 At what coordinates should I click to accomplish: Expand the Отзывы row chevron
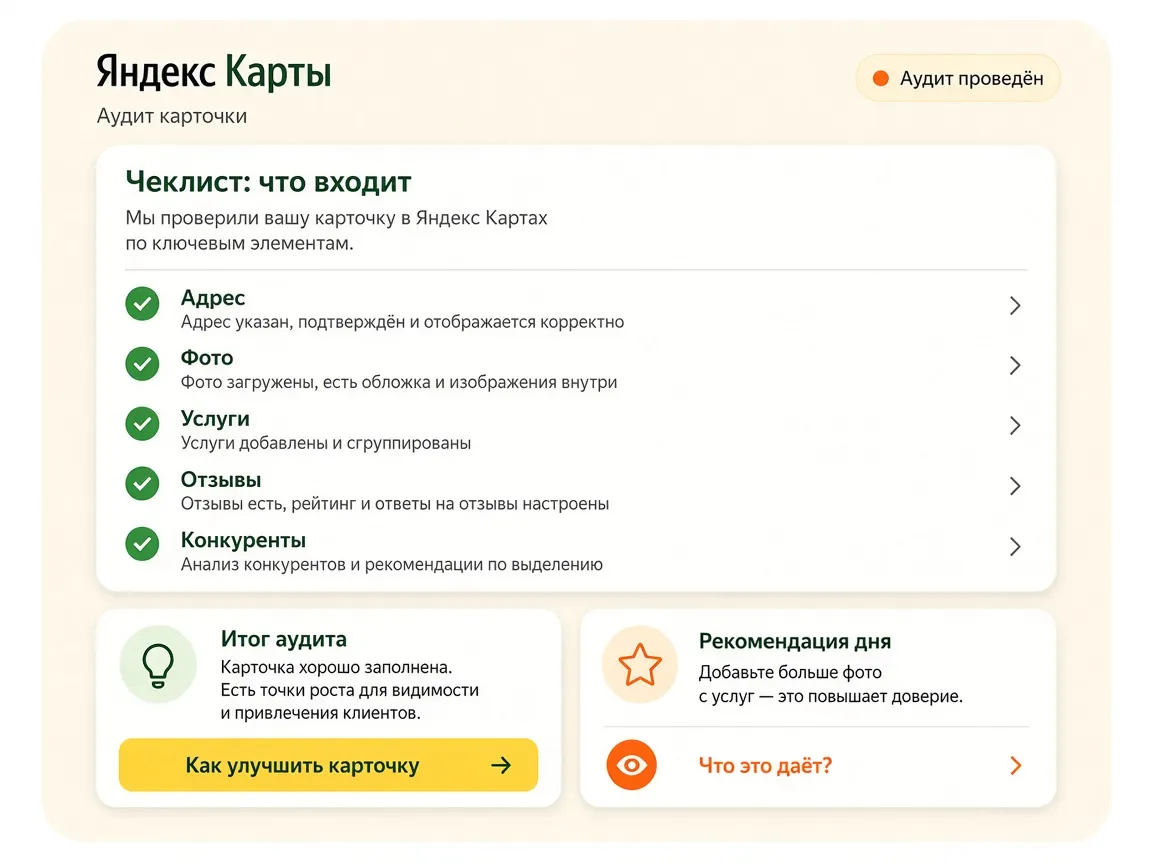pyautogui.click(x=1015, y=486)
